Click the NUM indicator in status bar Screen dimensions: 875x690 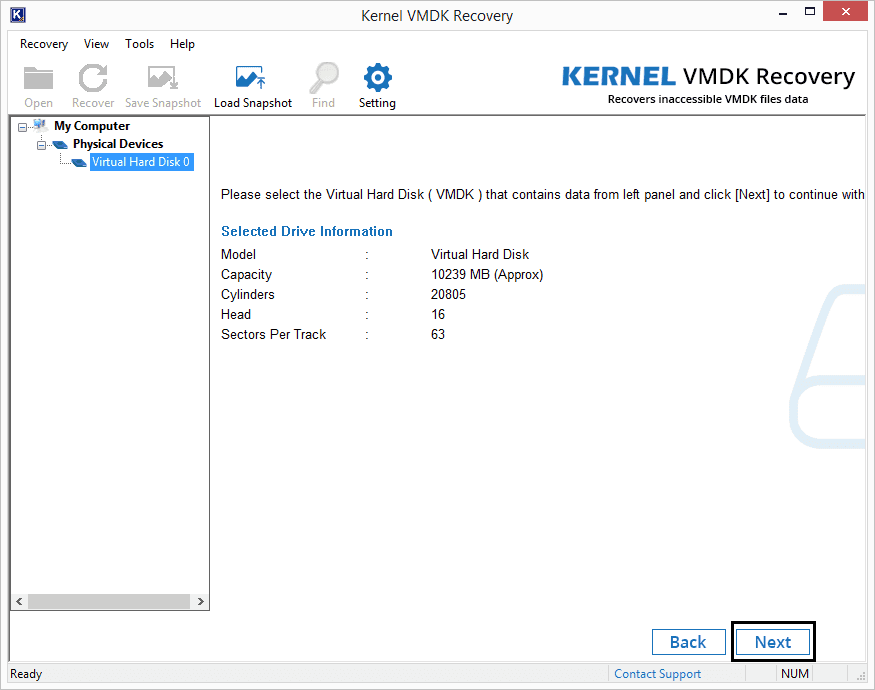(x=795, y=674)
